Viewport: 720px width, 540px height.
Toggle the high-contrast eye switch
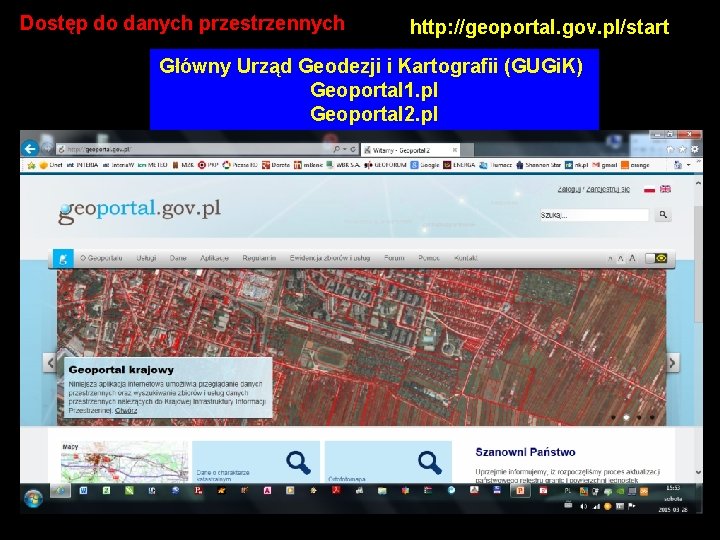[656, 259]
